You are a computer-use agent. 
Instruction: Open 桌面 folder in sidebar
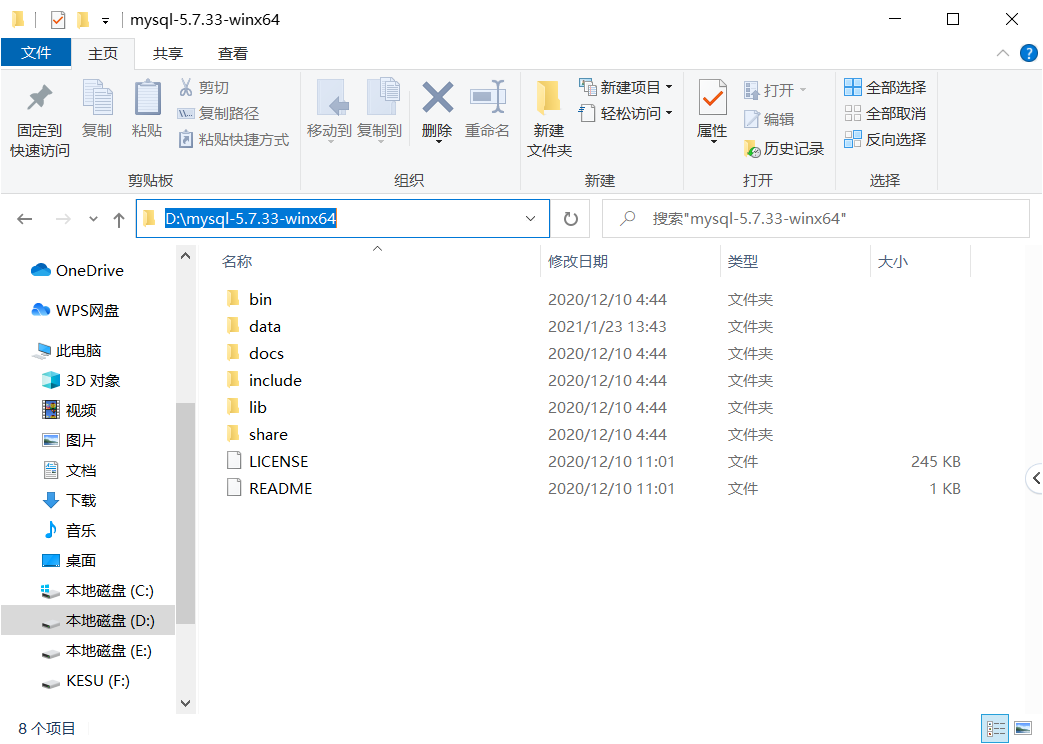click(80, 560)
